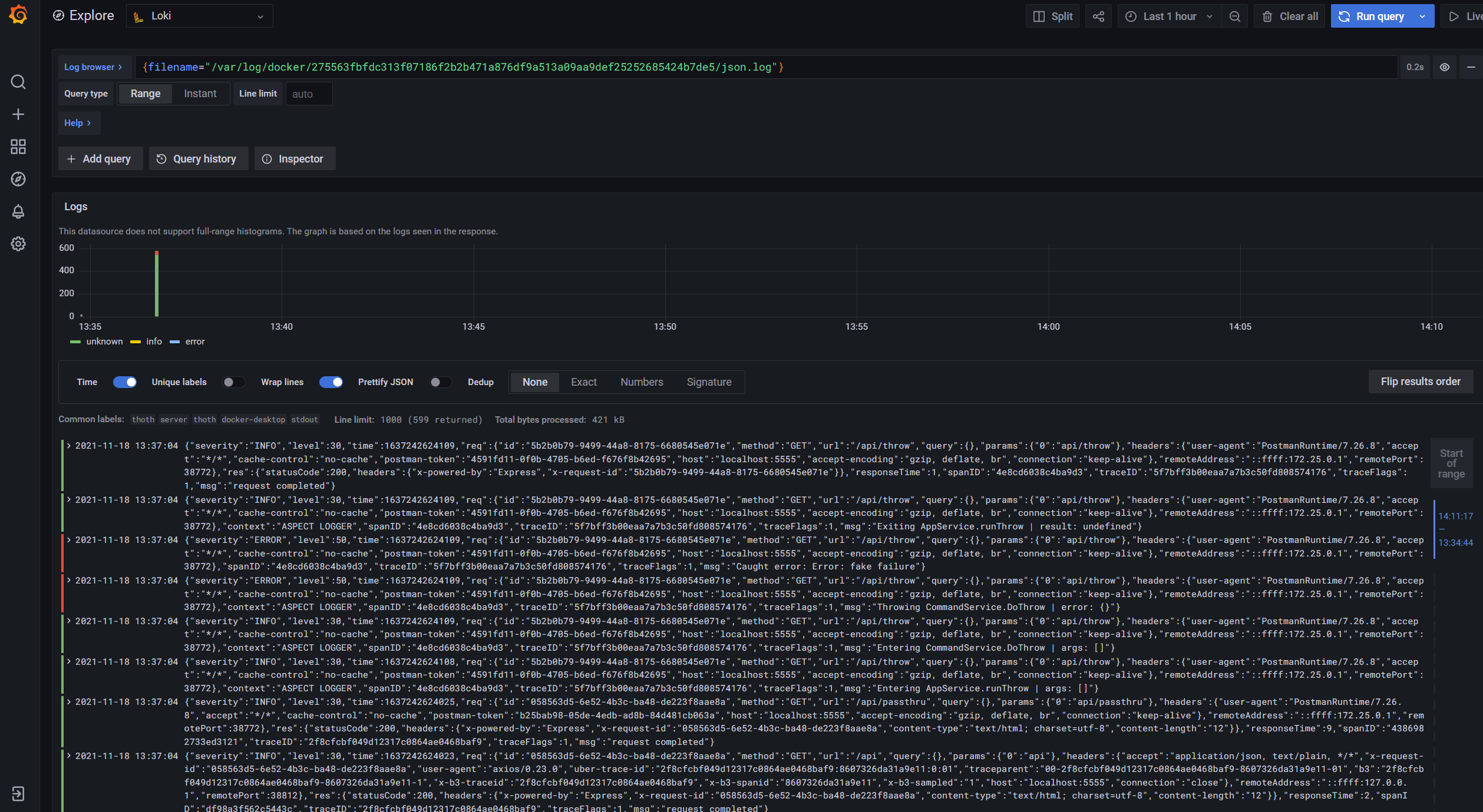Open Query history
The image size is (1483, 812).
198,159
